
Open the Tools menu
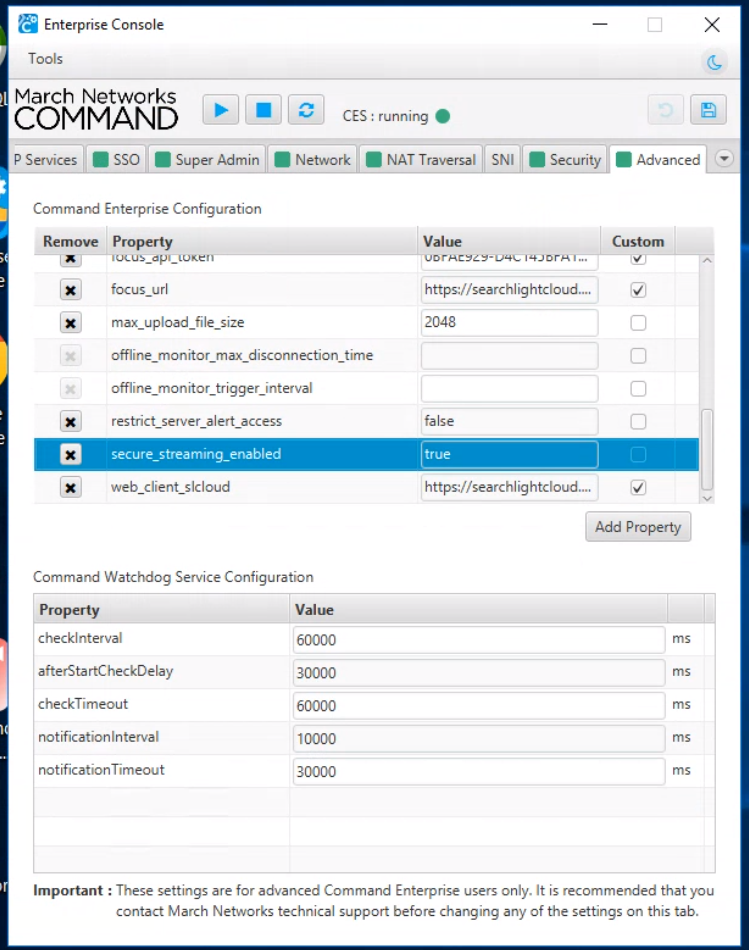[45, 59]
